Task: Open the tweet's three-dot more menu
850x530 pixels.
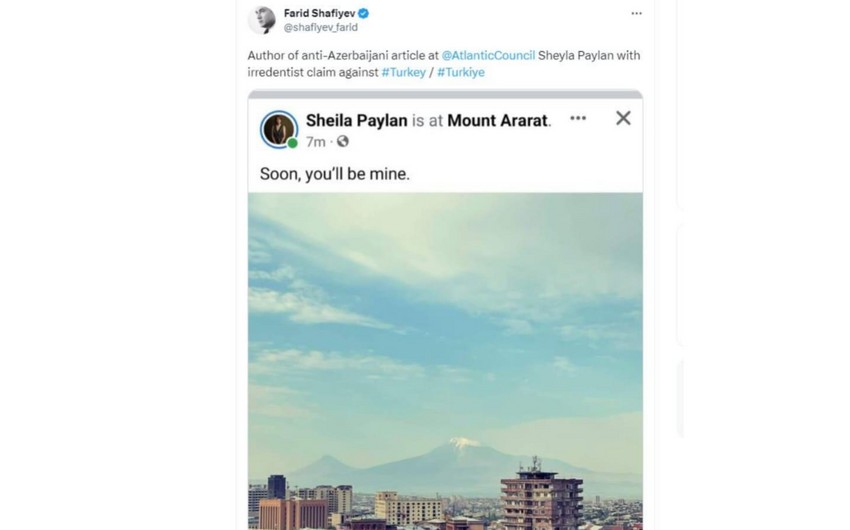Action: tap(637, 14)
